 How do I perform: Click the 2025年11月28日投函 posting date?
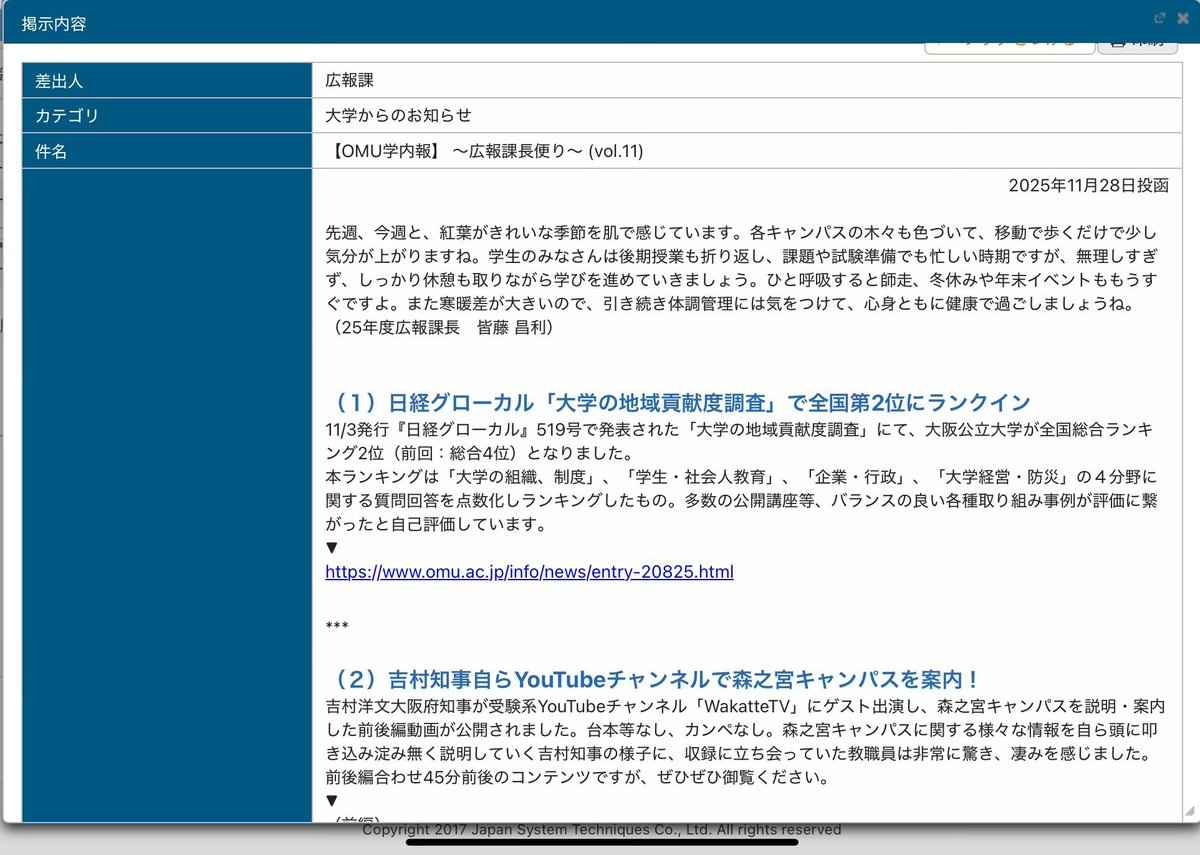tap(1087, 186)
